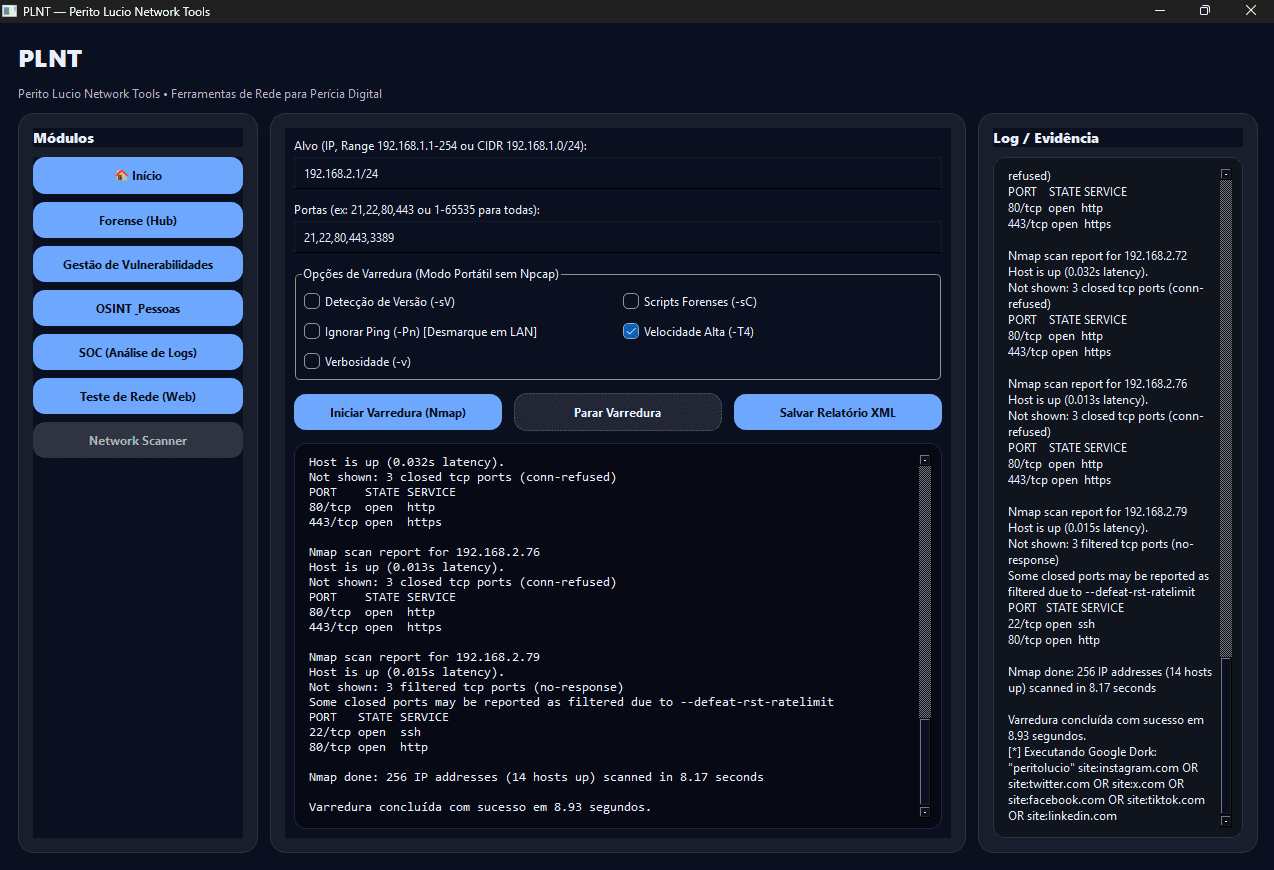Enable Scripts Forenses (-sC)
Screen dimensions: 1274x870
(630, 301)
